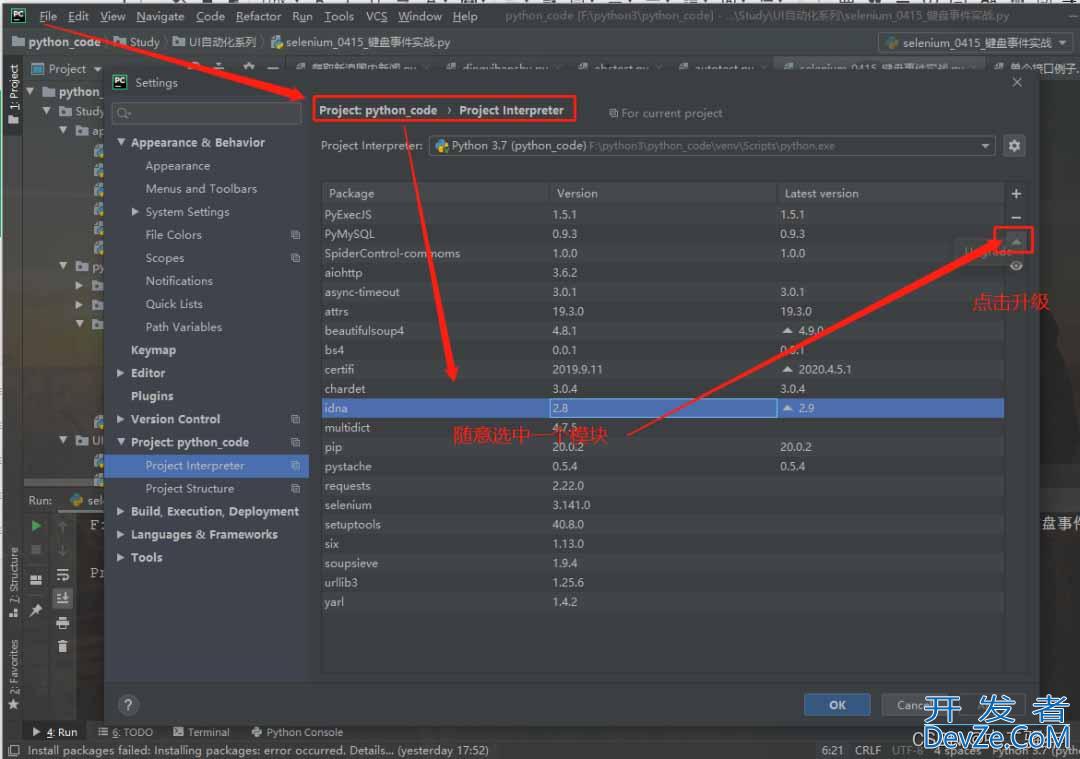The width and height of the screenshot is (1080, 759).
Task: Expand Build, Execution, Deployment section
Action: pos(121,512)
